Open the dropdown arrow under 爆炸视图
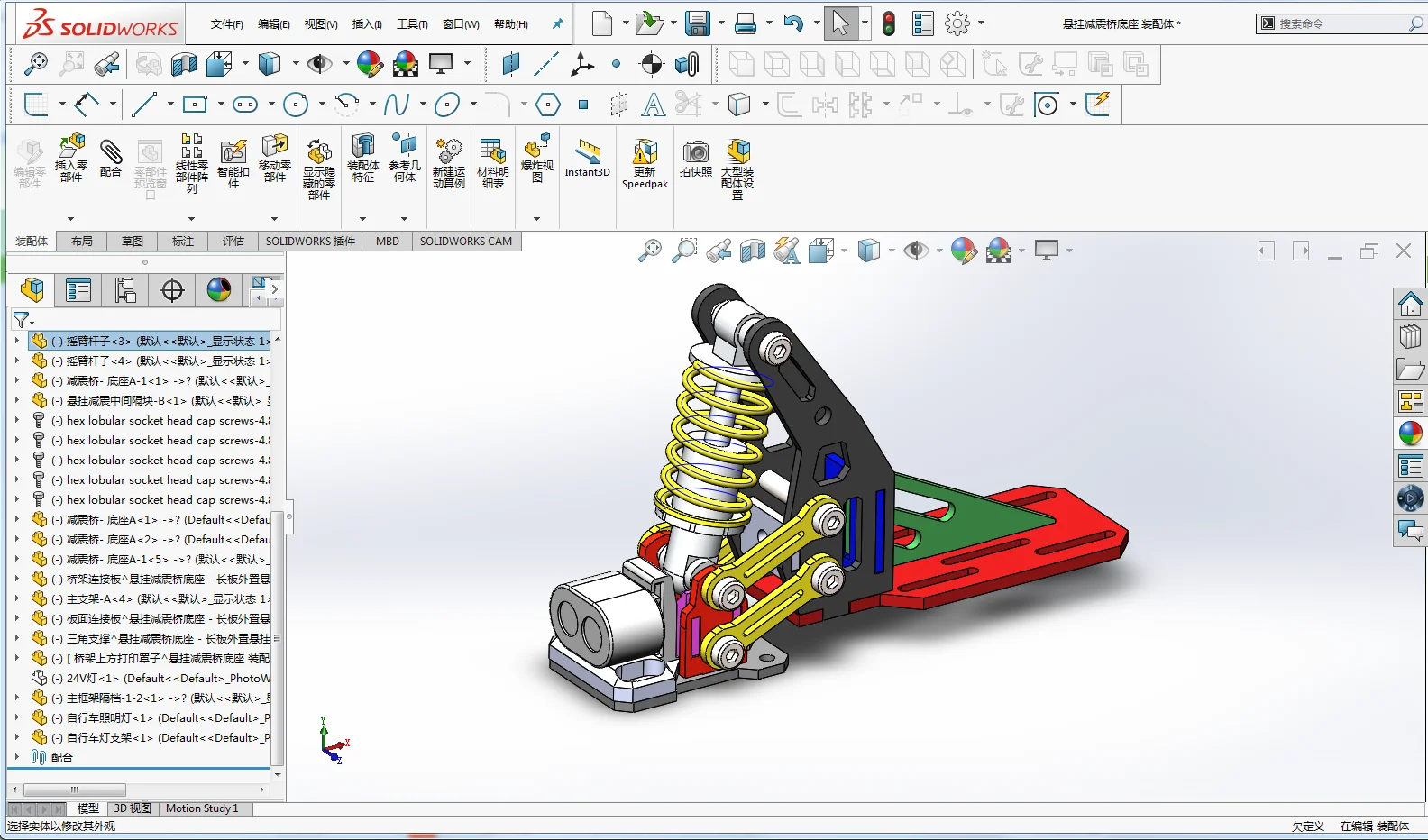 coord(536,219)
